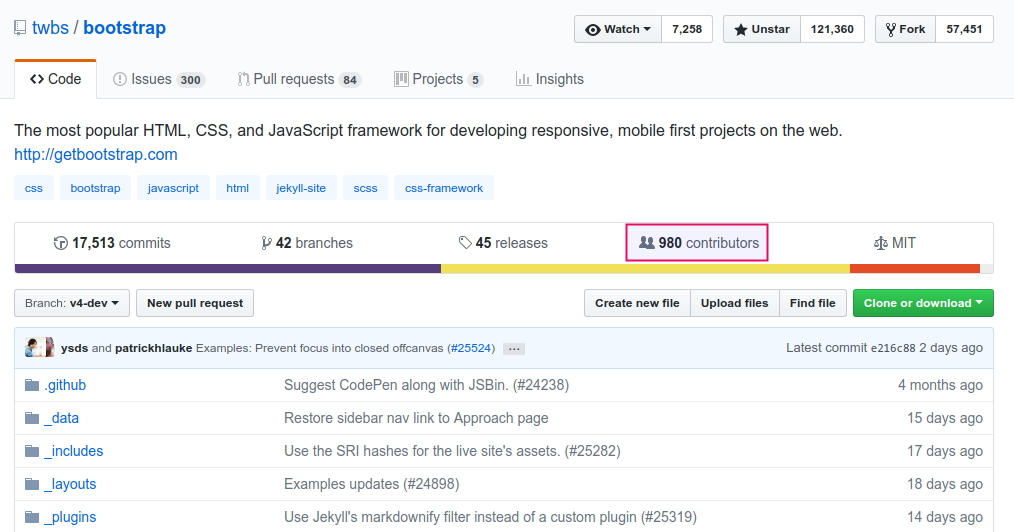Open the Pull requests tab

[x=299, y=79]
